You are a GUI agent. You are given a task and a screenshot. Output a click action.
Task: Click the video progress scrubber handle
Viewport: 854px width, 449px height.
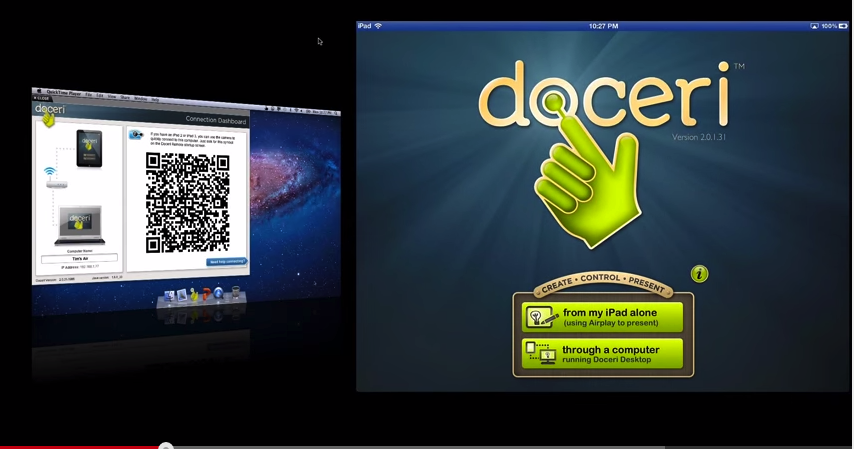click(166, 447)
